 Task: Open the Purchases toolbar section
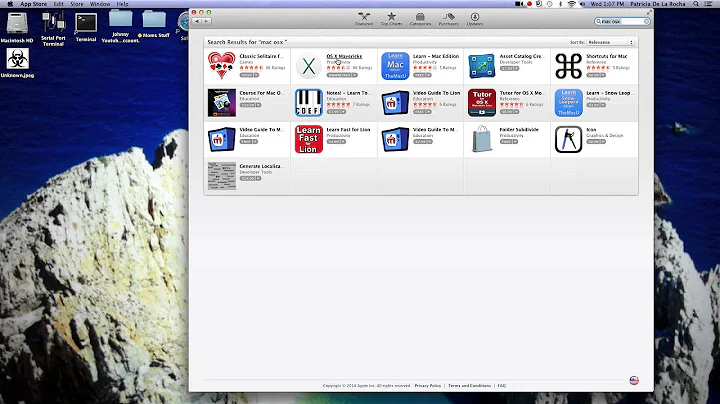448,19
